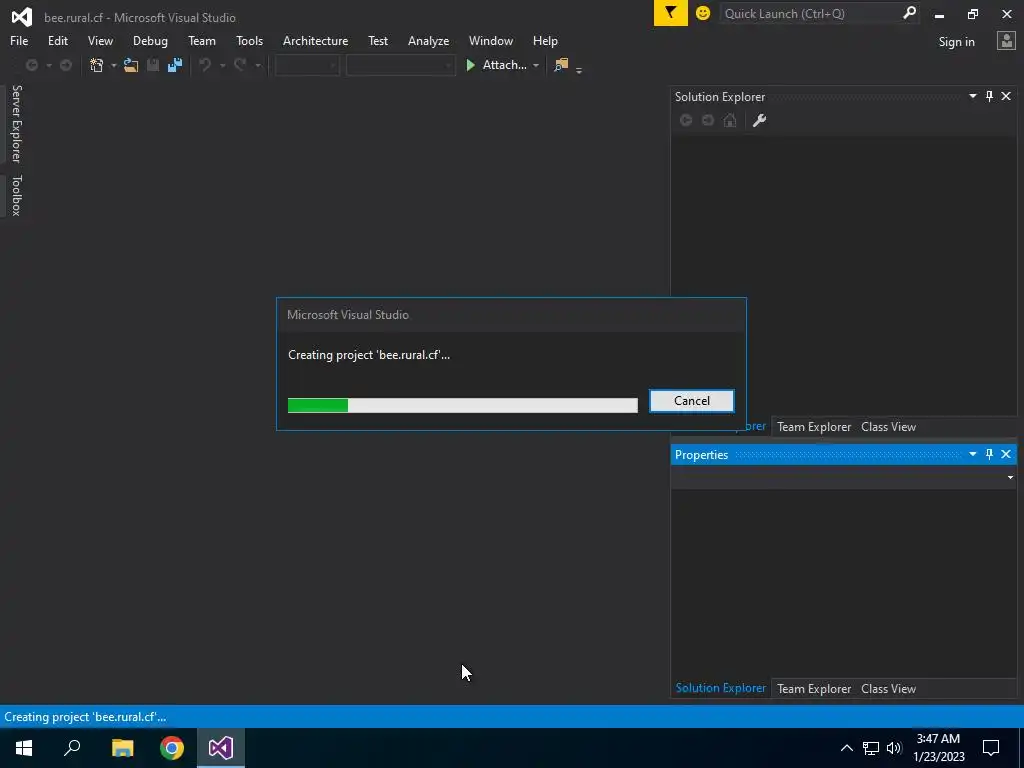Click the Find in Files toolbar icon

(561, 65)
